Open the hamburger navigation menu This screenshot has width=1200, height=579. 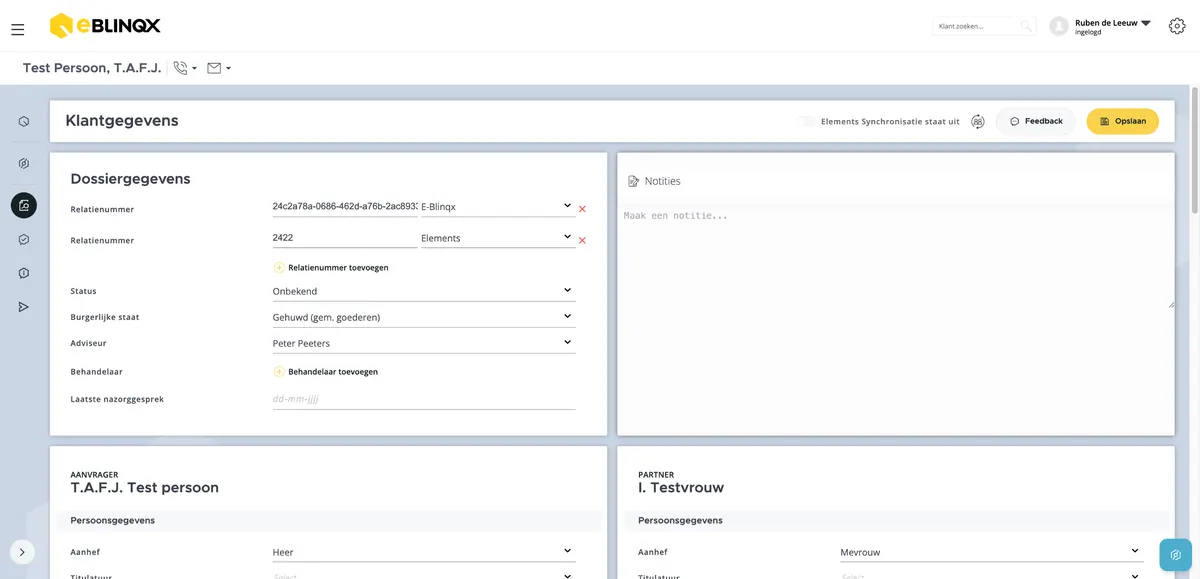(18, 30)
